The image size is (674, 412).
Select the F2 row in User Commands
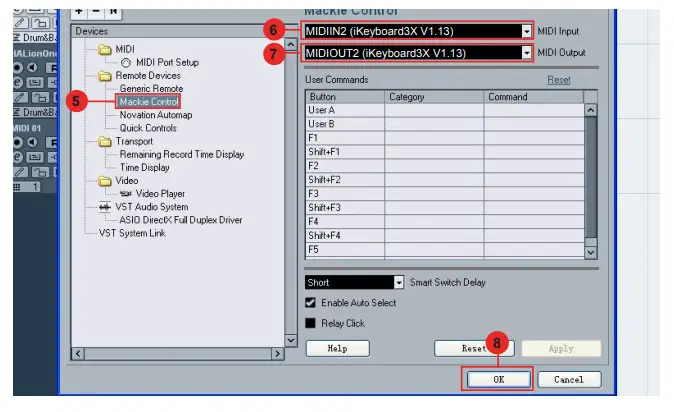(445, 166)
